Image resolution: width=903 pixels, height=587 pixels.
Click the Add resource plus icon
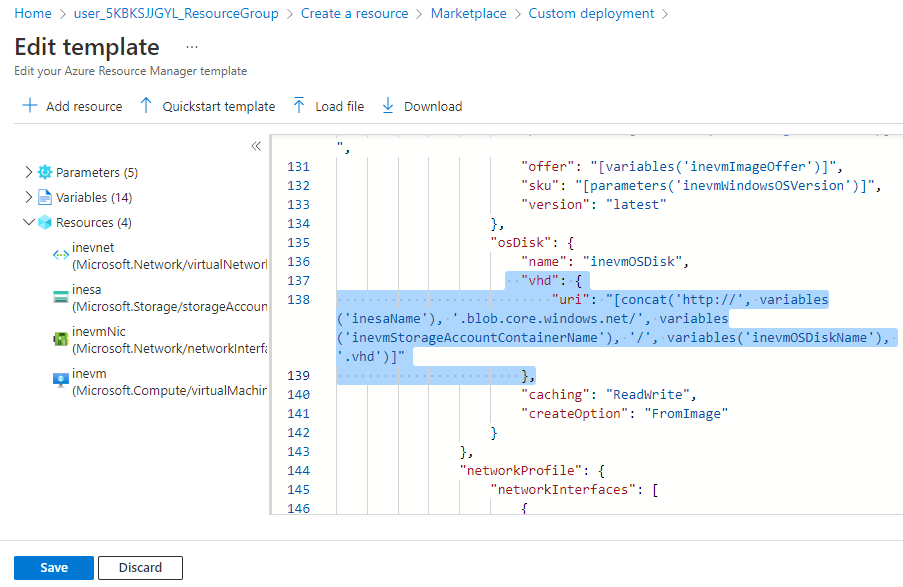pyautogui.click(x=29, y=106)
